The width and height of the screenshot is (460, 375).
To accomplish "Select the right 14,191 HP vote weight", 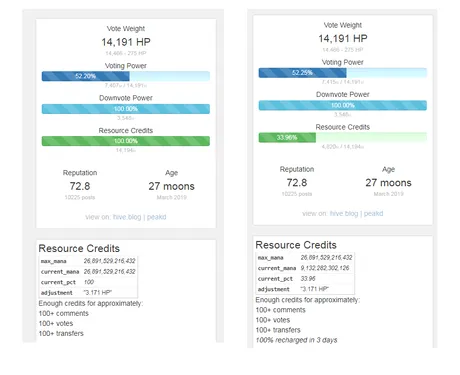I will click(343, 39).
